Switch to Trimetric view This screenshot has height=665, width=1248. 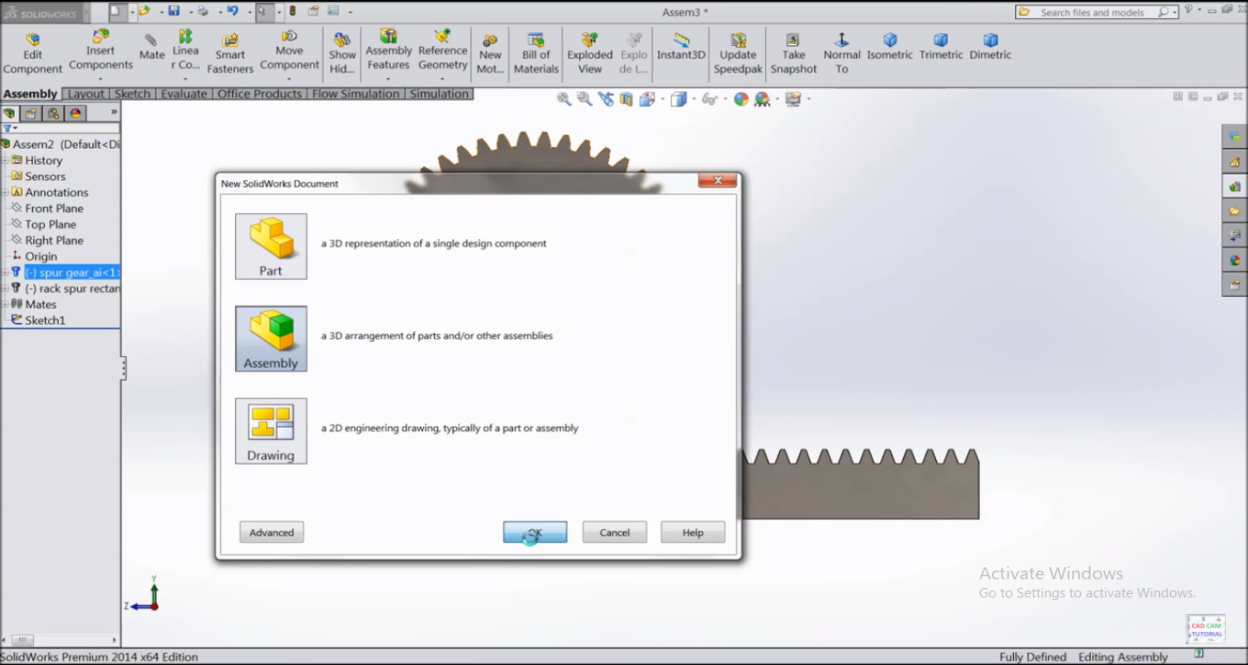click(941, 47)
